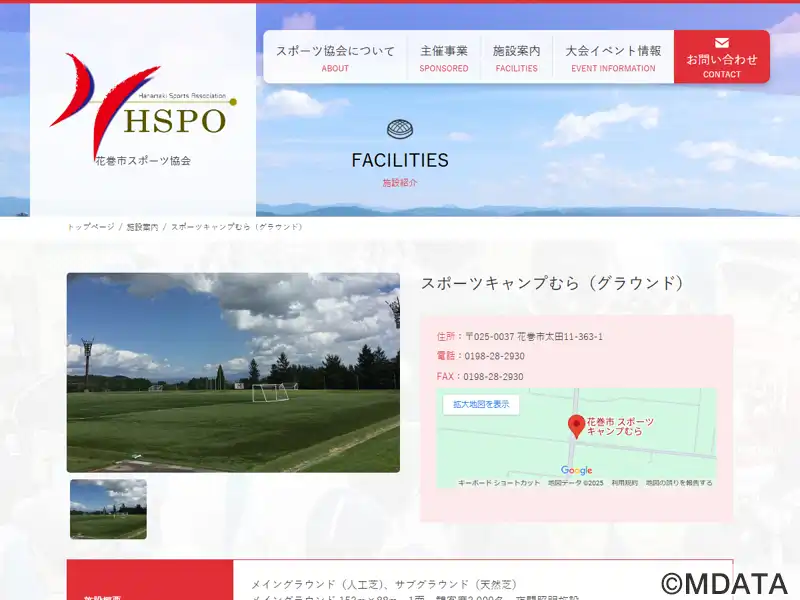This screenshot has width=800, height=600.
Task: Go to トップページ breadcrumb link
Action: 91,227
